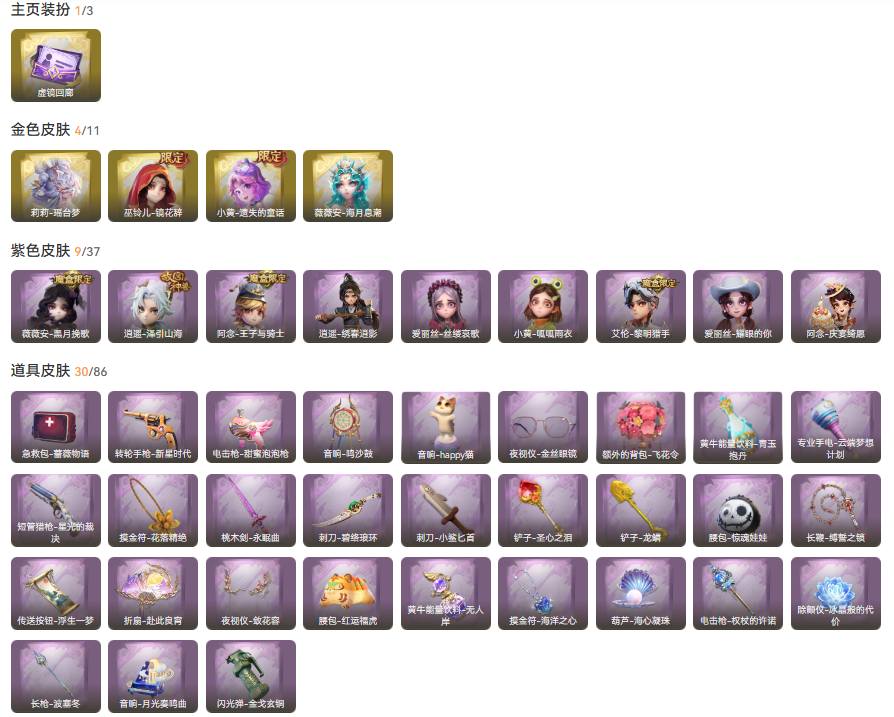Open the 莉莉-瑶台梦 gold skin
Screen dimensions: 894x717
[56, 186]
